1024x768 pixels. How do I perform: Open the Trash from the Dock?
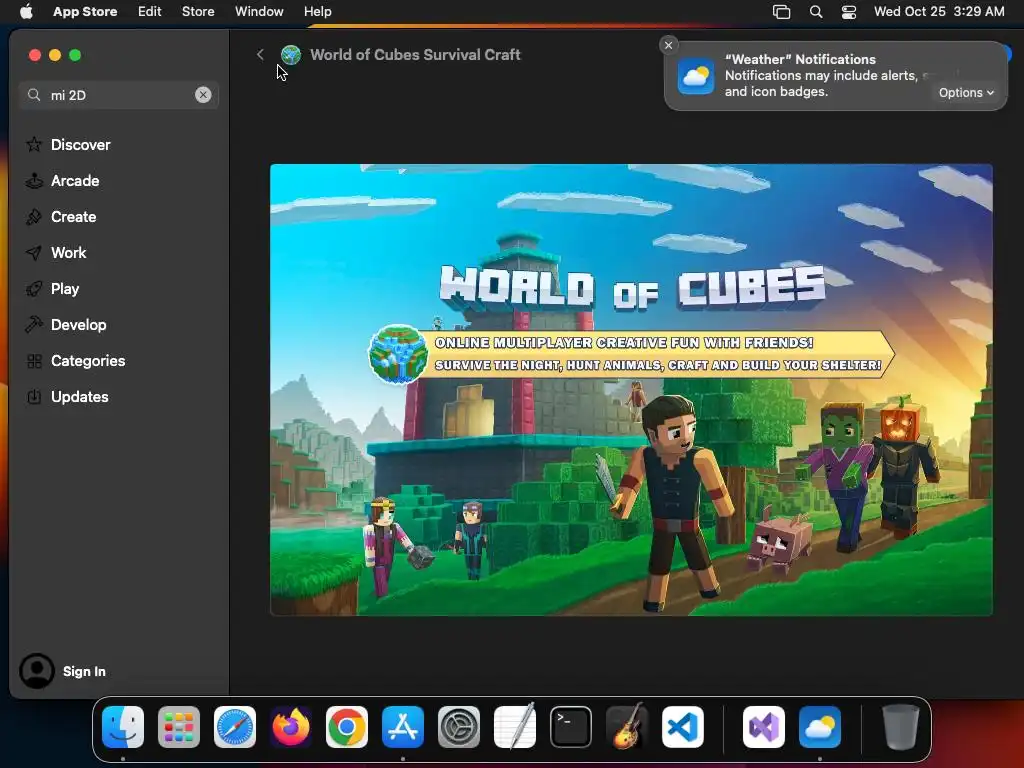(x=901, y=727)
